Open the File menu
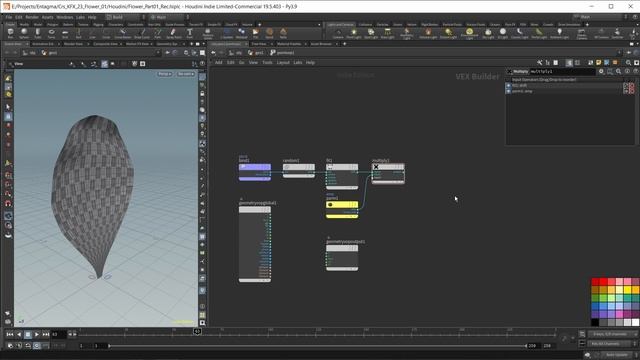This screenshot has width=640, height=360. (x=9, y=17)
